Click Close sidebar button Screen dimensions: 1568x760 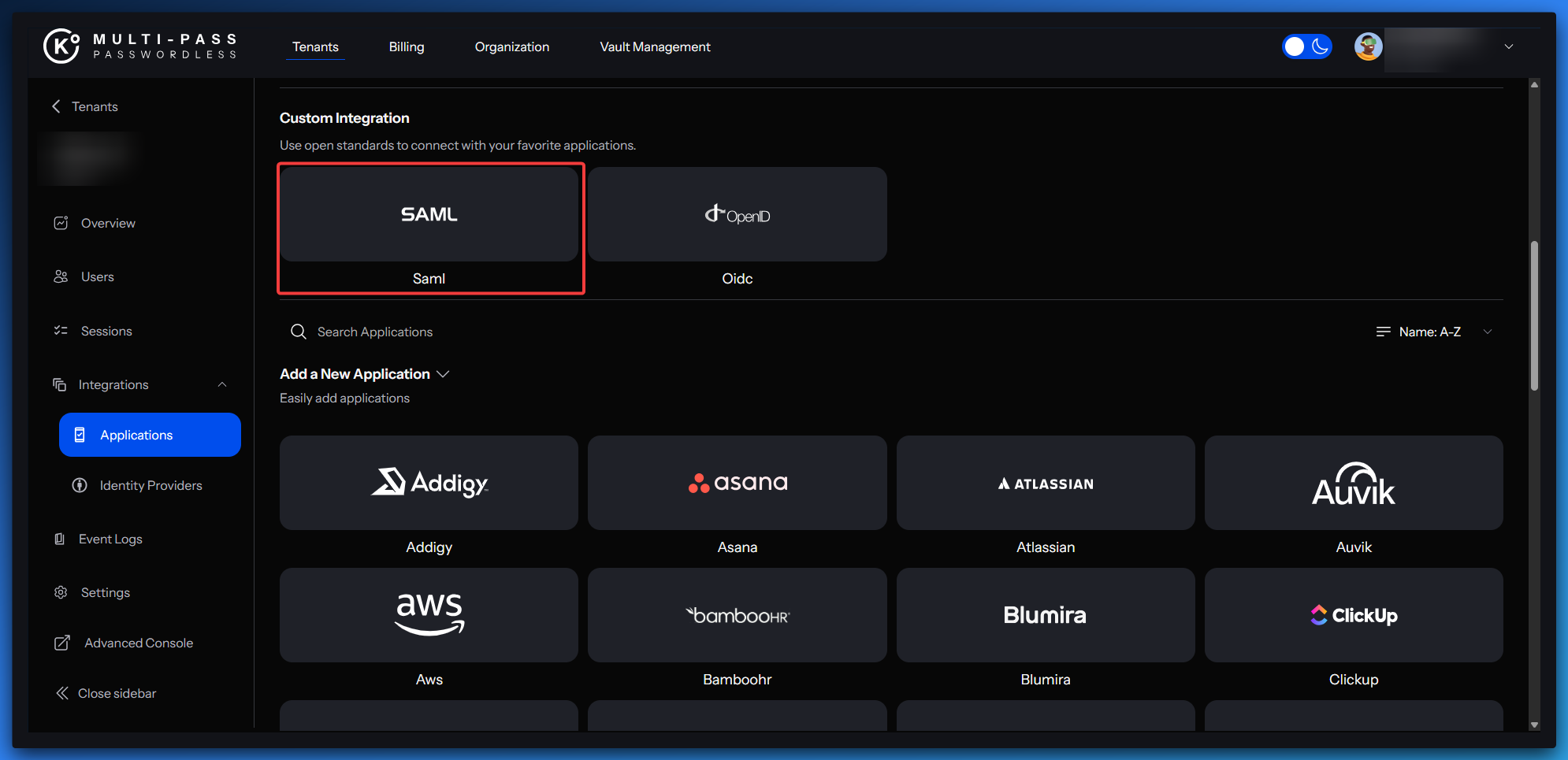pyautogui.click(x=106, y=693)
